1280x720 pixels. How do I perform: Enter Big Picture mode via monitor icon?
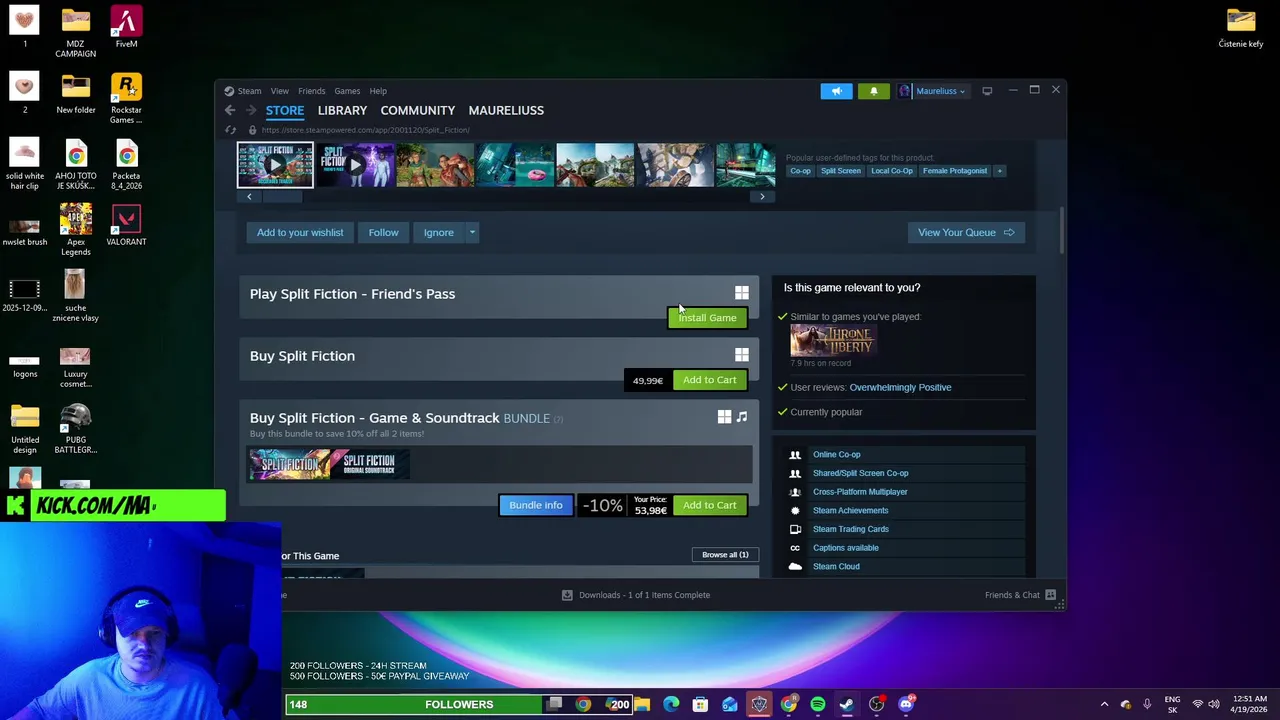(987, 91)
